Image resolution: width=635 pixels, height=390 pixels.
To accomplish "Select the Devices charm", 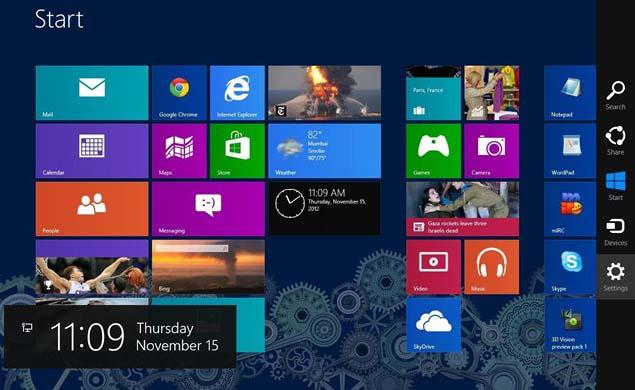I will tap(616, 232).
